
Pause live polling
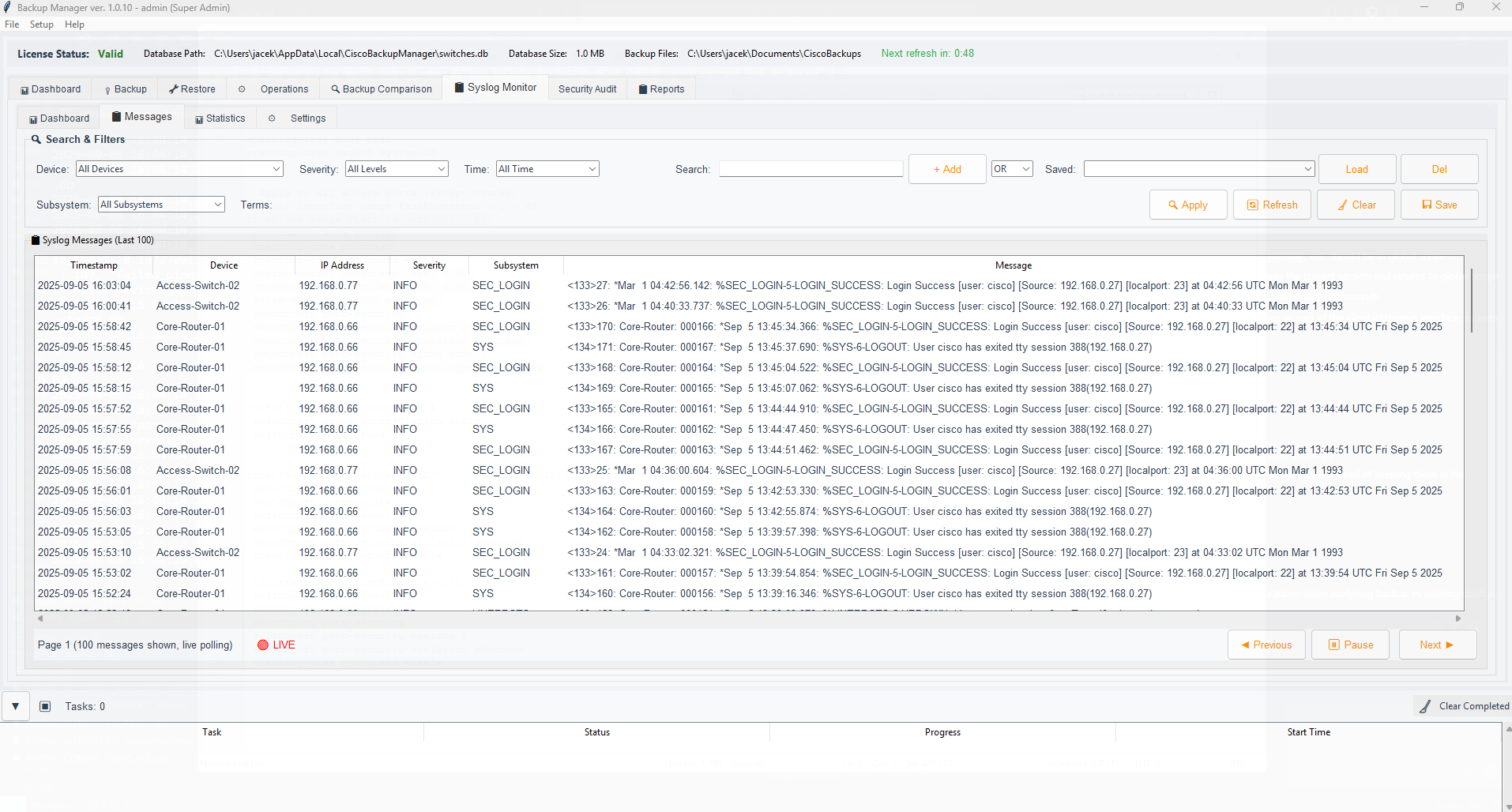(1350, 645)
